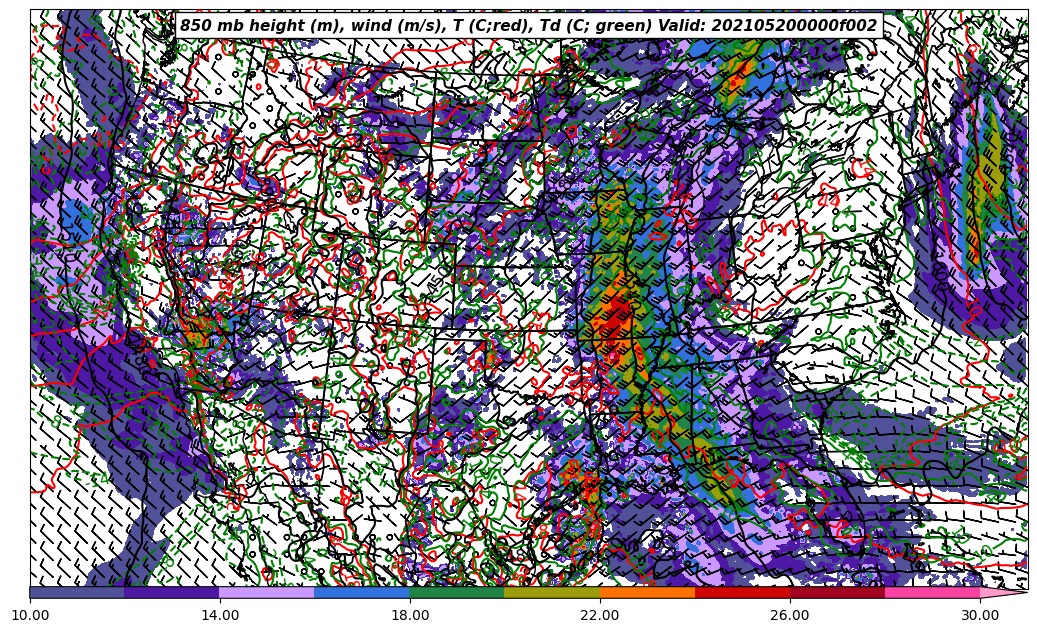The height and width of the screenshot is (632, 1037).
Task: Click the olive 20–22 colorbar segment
Action: [x=552, y=592]
